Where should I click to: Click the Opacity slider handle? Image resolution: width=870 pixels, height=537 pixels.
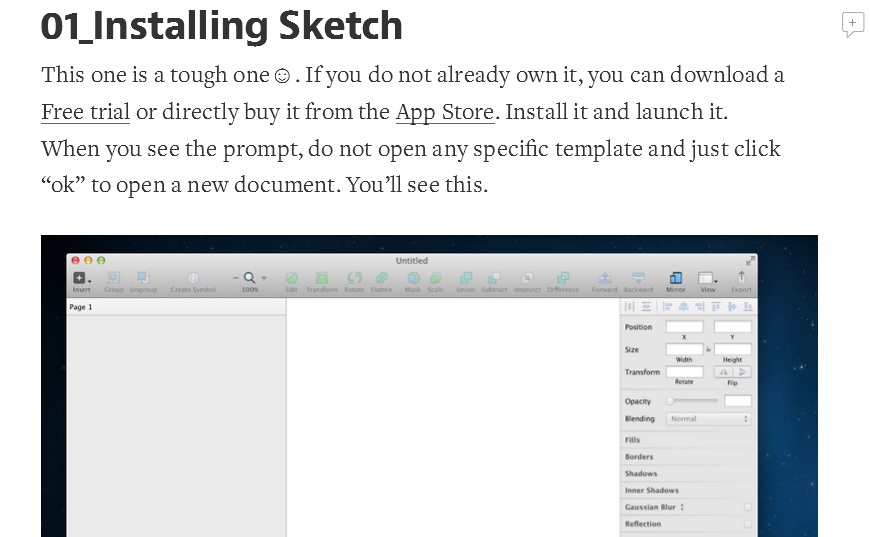pyautogui.click(x=670, y=401)
